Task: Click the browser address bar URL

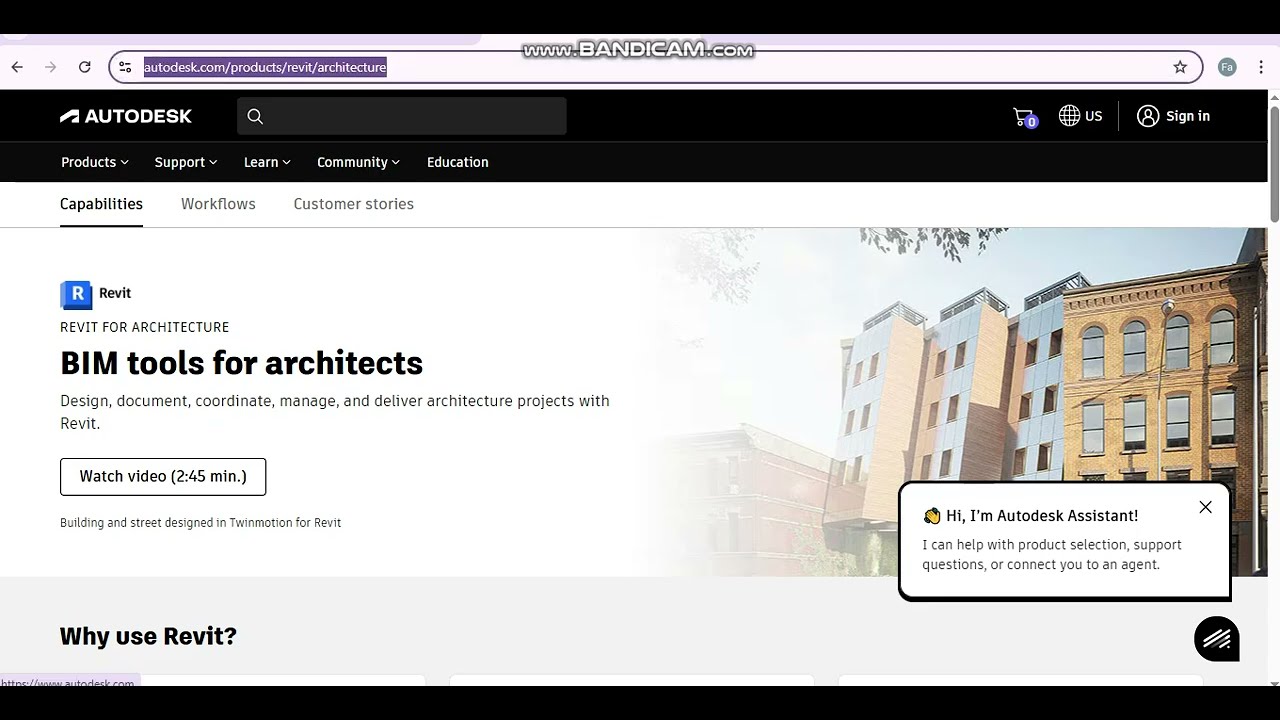Action: (x=265, y=67)
